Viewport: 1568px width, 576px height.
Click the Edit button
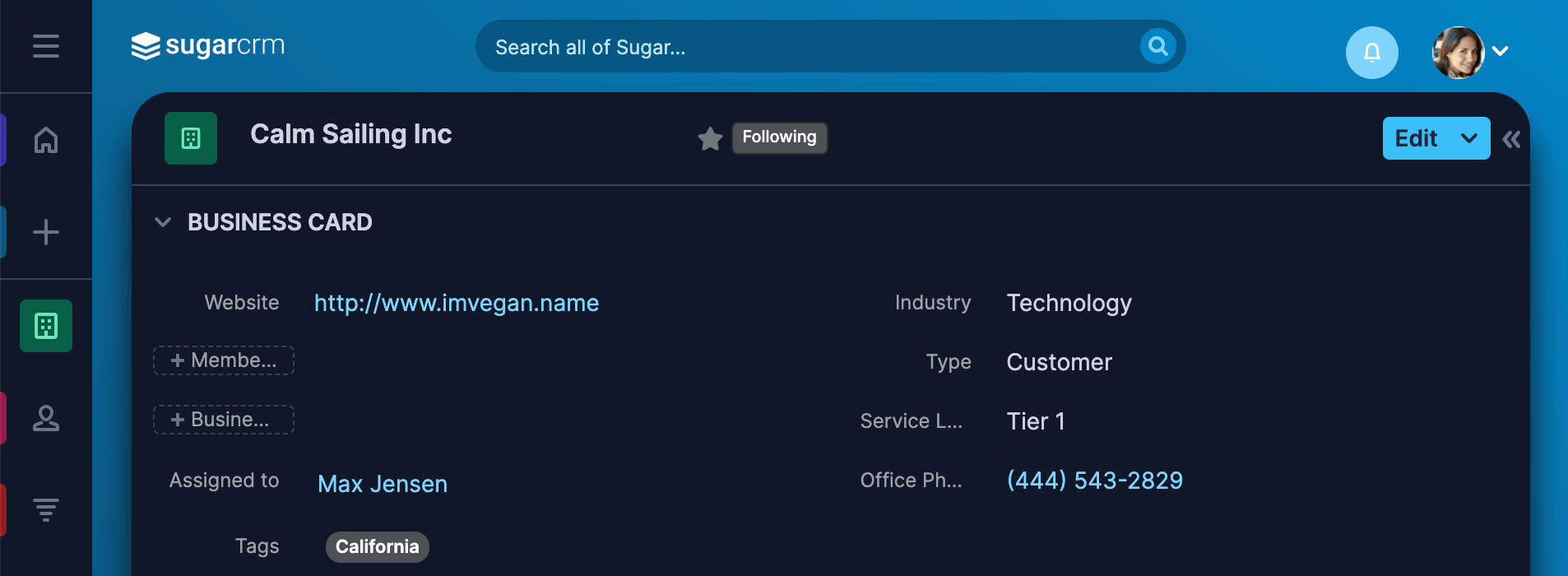(x=1416, y=138)
